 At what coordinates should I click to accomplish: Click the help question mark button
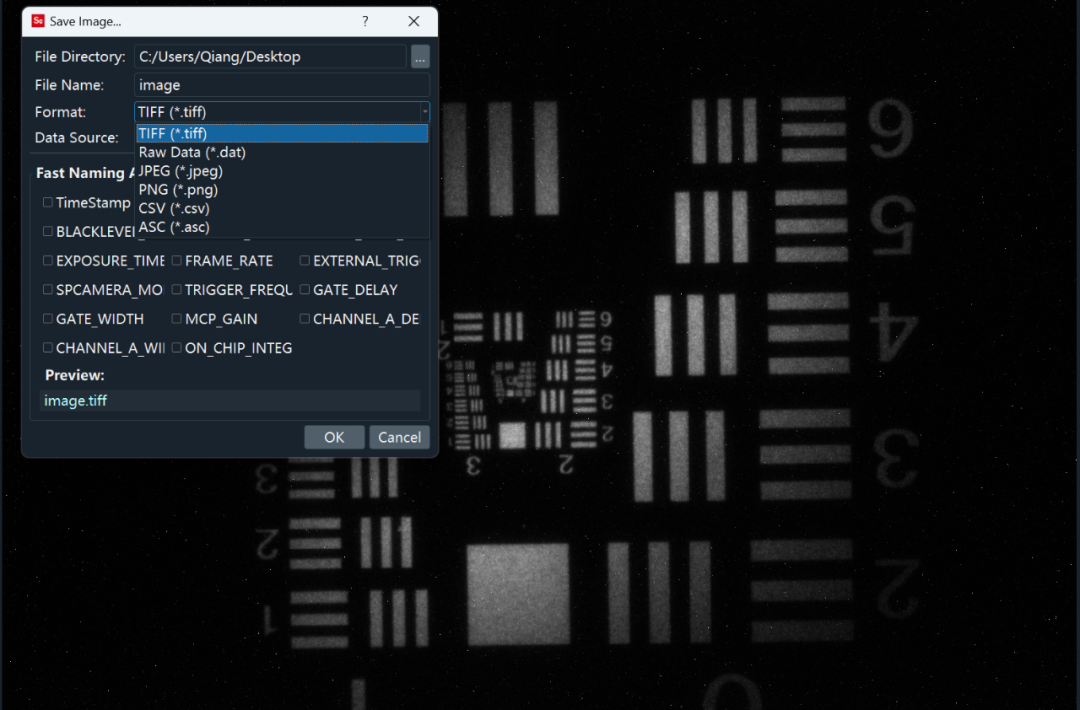tap(365, 21)
